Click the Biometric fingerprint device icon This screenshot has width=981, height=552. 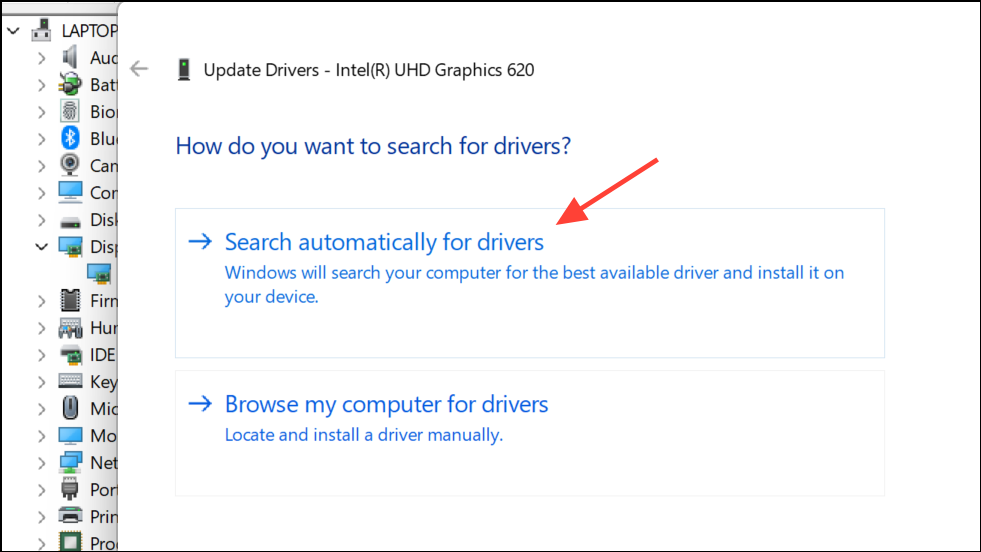(x=71, y=111)
